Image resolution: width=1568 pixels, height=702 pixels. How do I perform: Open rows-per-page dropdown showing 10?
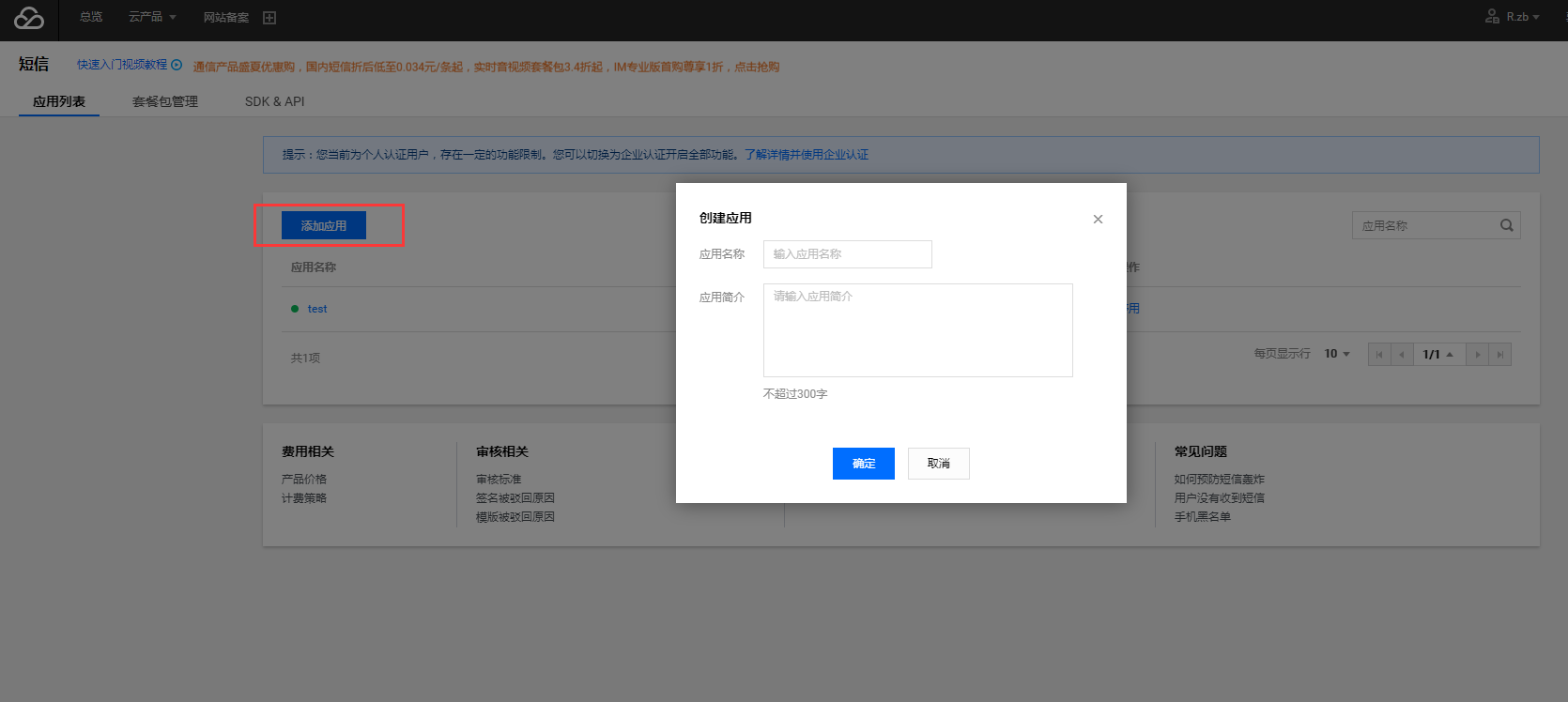point(1337,354)
